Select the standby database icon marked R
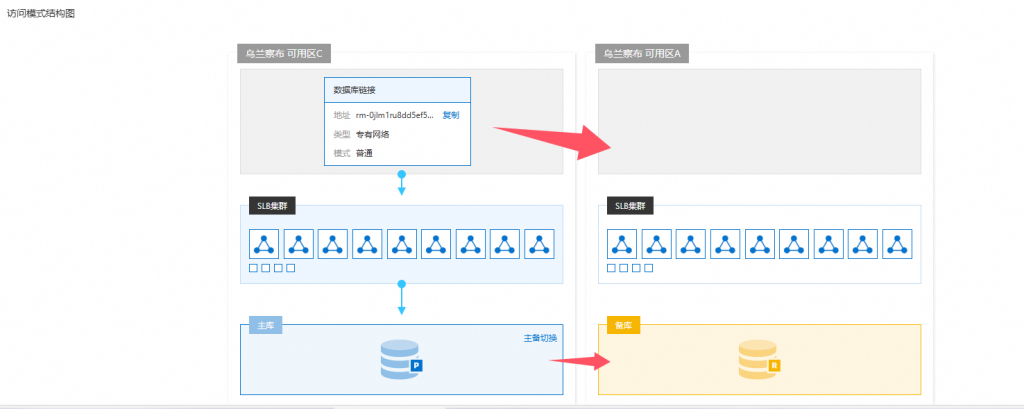This screenshot has height=409, width=1024. pos(759,360)
